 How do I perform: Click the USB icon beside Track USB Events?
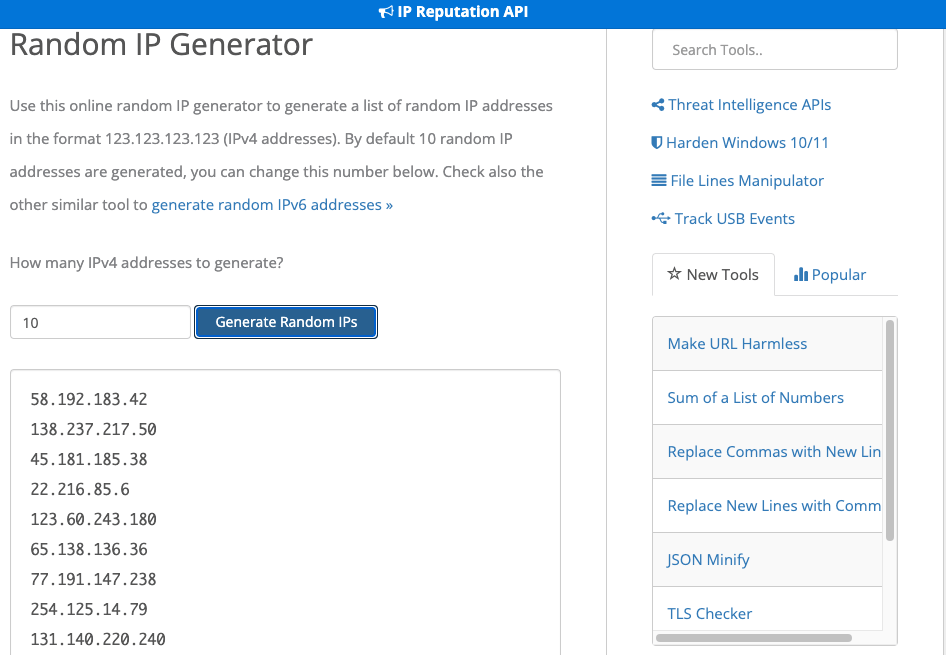click(661, 218)
